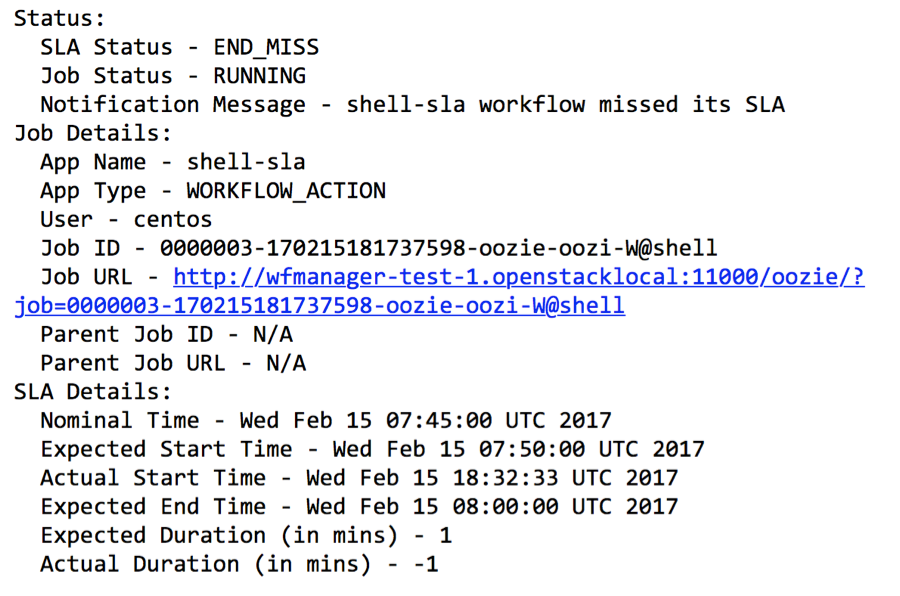Click the Nominal Time line

pyautogui.click(x=325, y=421)
